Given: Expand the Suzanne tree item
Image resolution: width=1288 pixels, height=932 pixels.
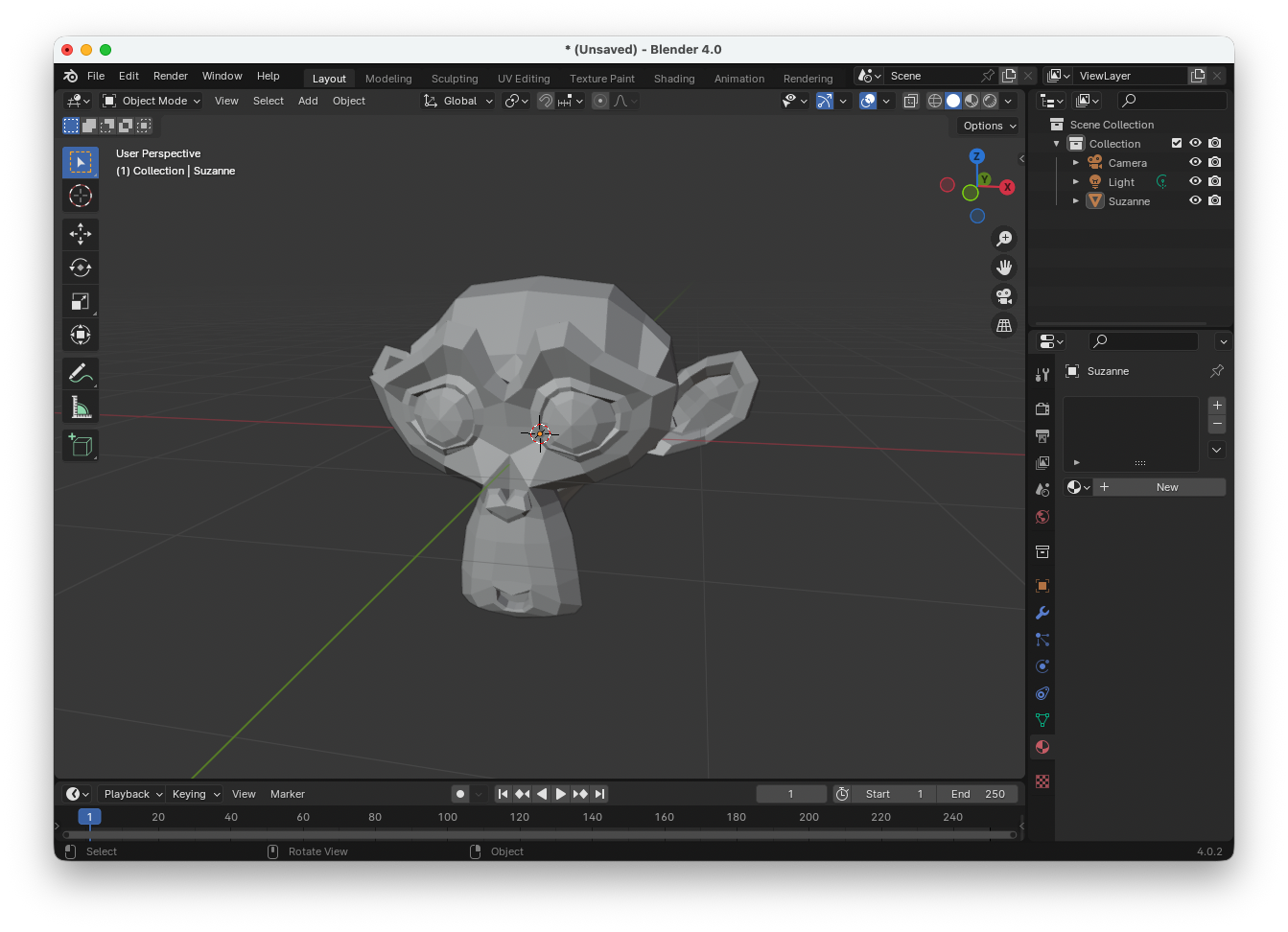Looking at the screenshot, I should click(1076, 201).
